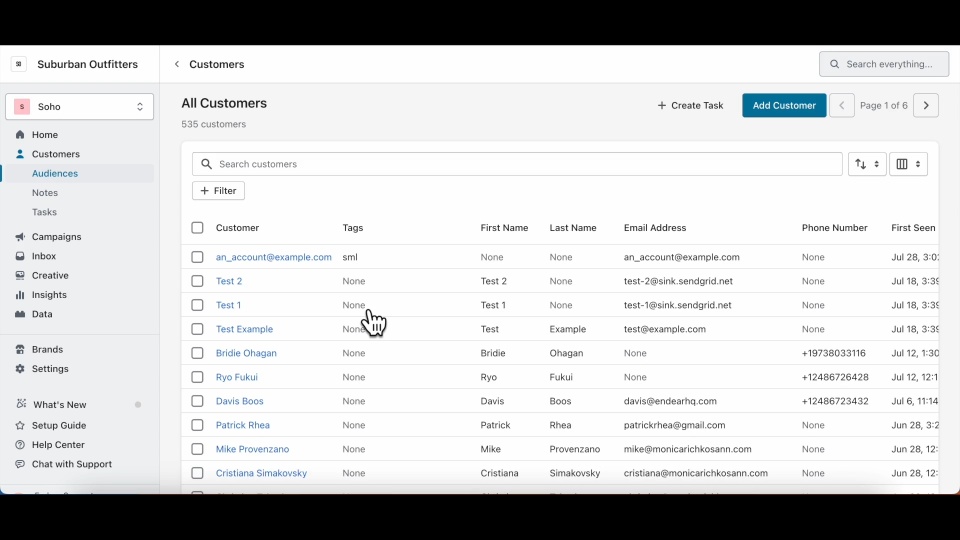Click the Campaigns megaphone icon
Image resolution: width=960 pixels, height=540 pixels.
click(20, 237)
